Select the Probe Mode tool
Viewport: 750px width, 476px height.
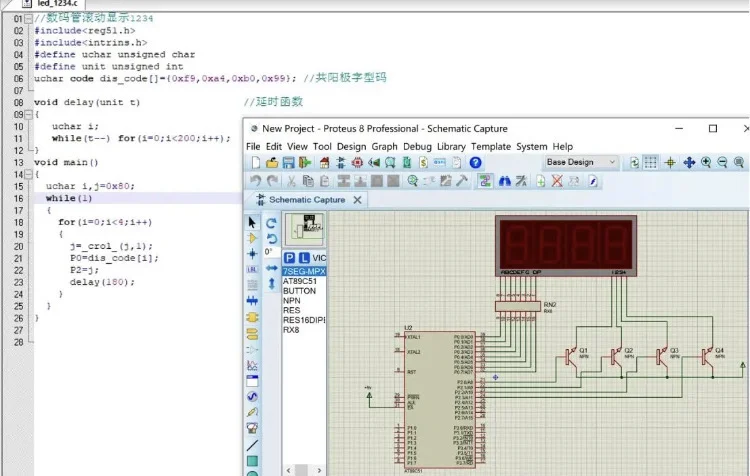pos(252,412)
